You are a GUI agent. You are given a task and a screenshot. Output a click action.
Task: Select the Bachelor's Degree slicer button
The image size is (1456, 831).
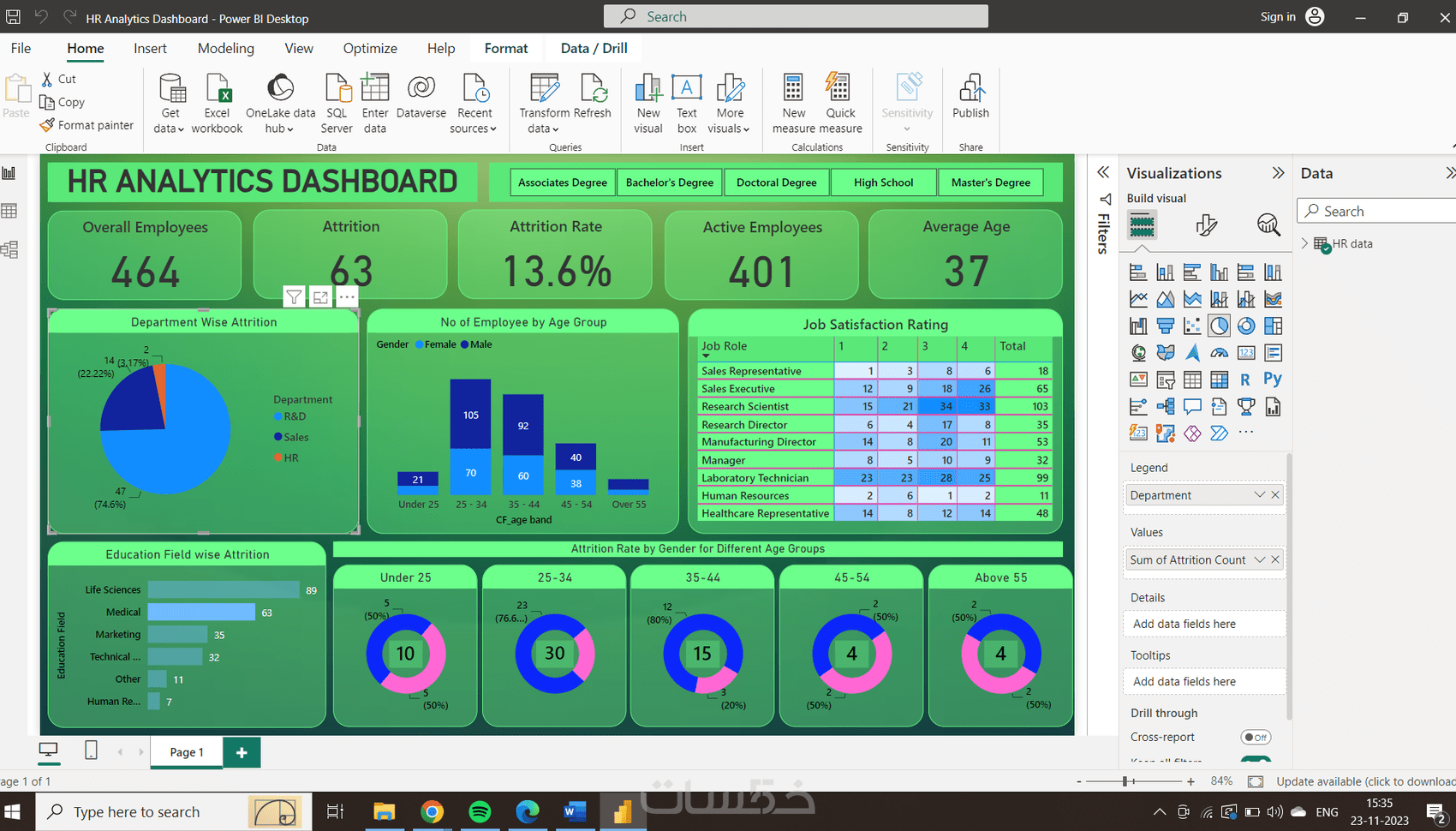[670, 182]
